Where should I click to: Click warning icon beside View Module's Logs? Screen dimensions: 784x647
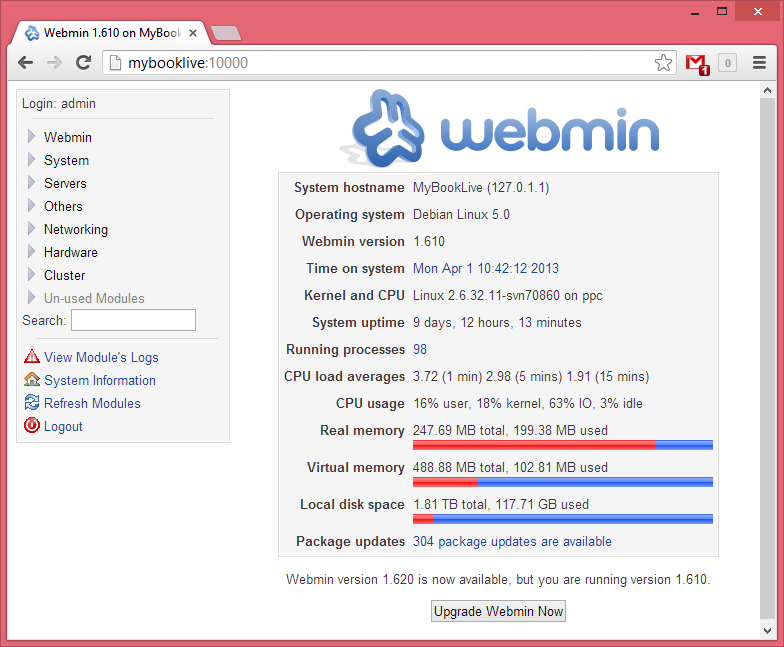click(x=32, y=356)
